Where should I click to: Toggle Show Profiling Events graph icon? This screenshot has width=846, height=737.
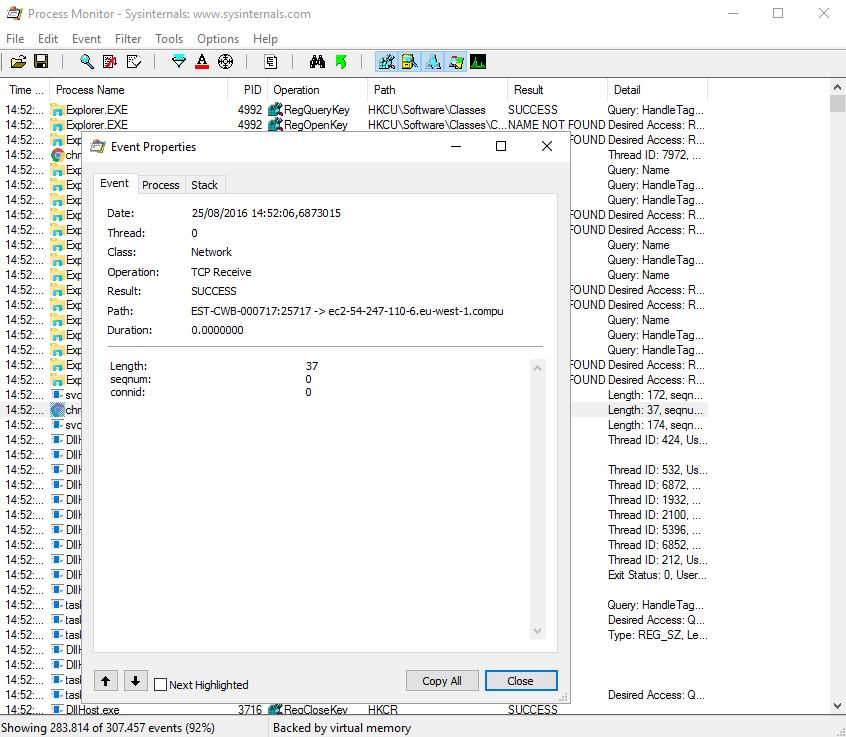(478, 62)
